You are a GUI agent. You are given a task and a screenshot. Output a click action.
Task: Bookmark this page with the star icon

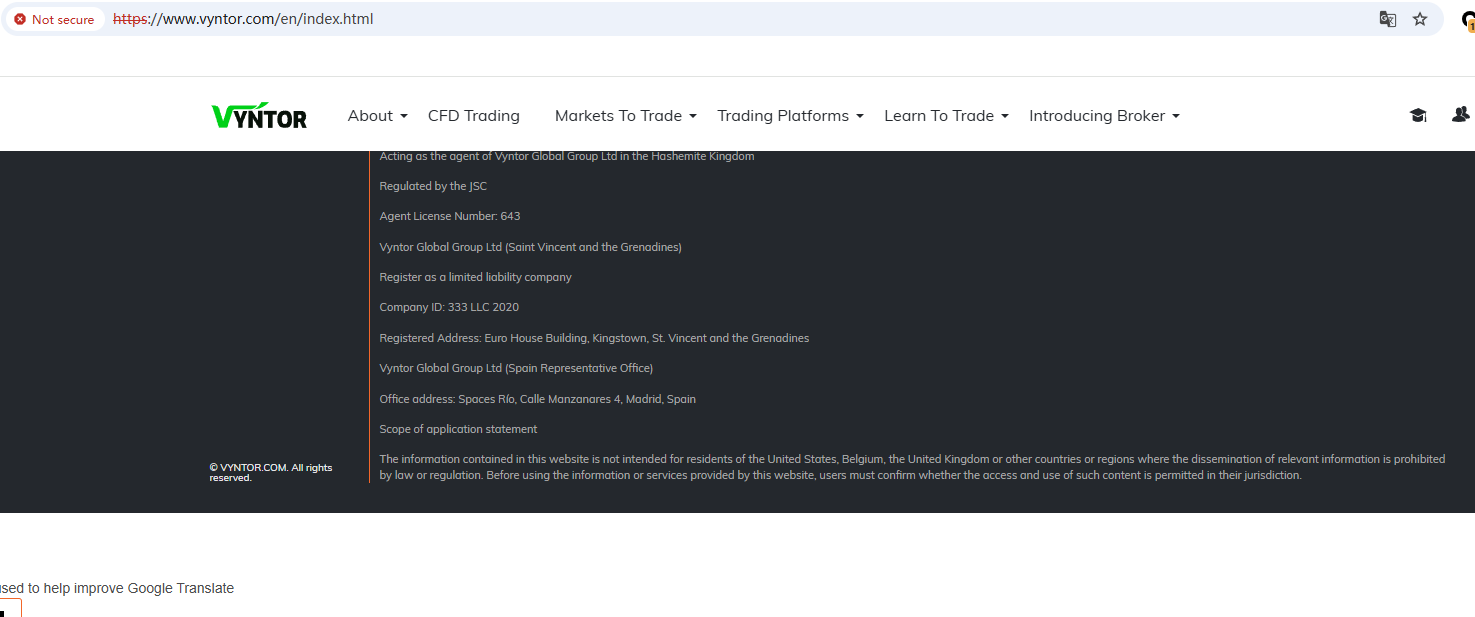(1420, 19)
